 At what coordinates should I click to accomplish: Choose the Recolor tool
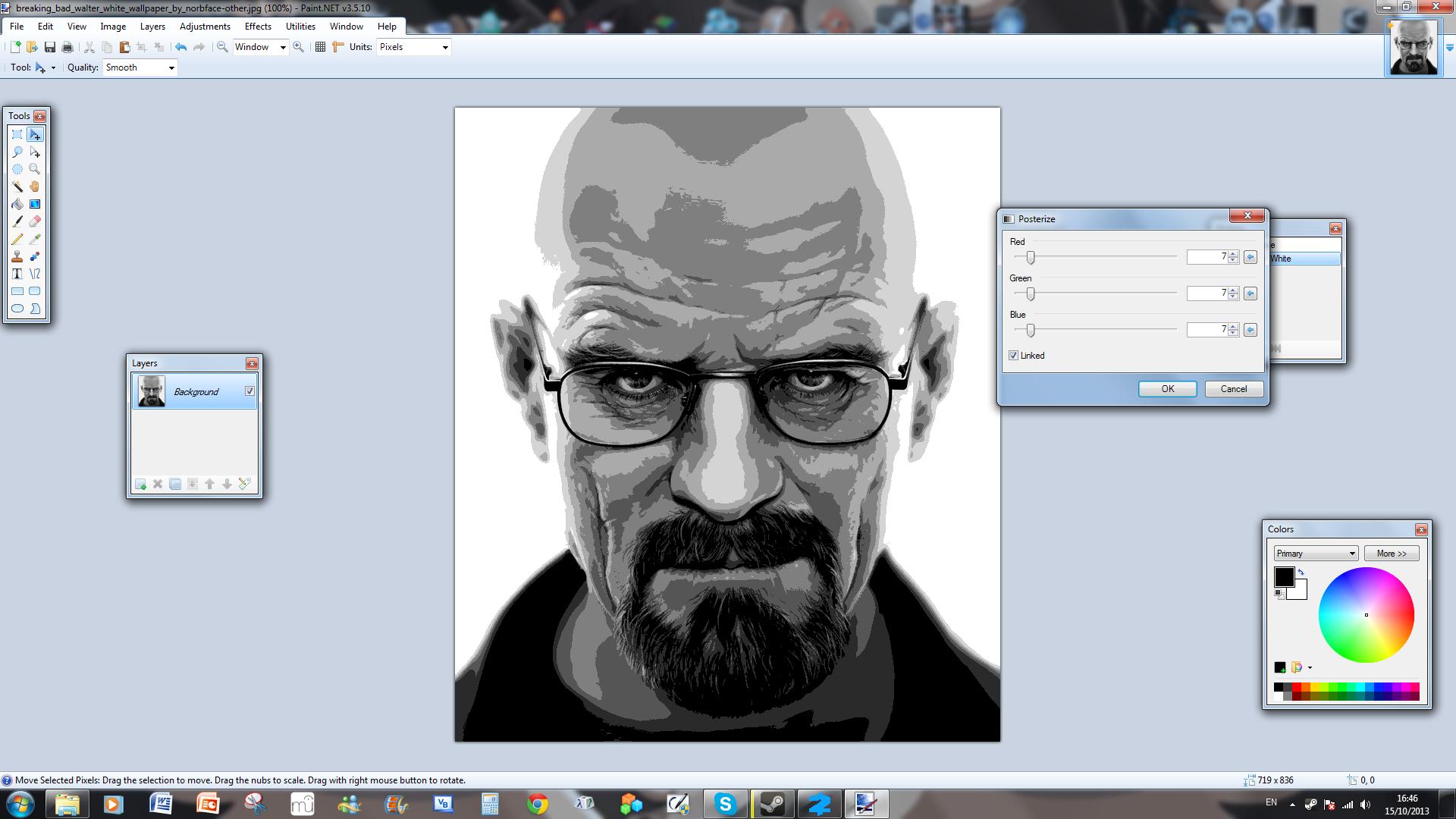pos(35,256)
